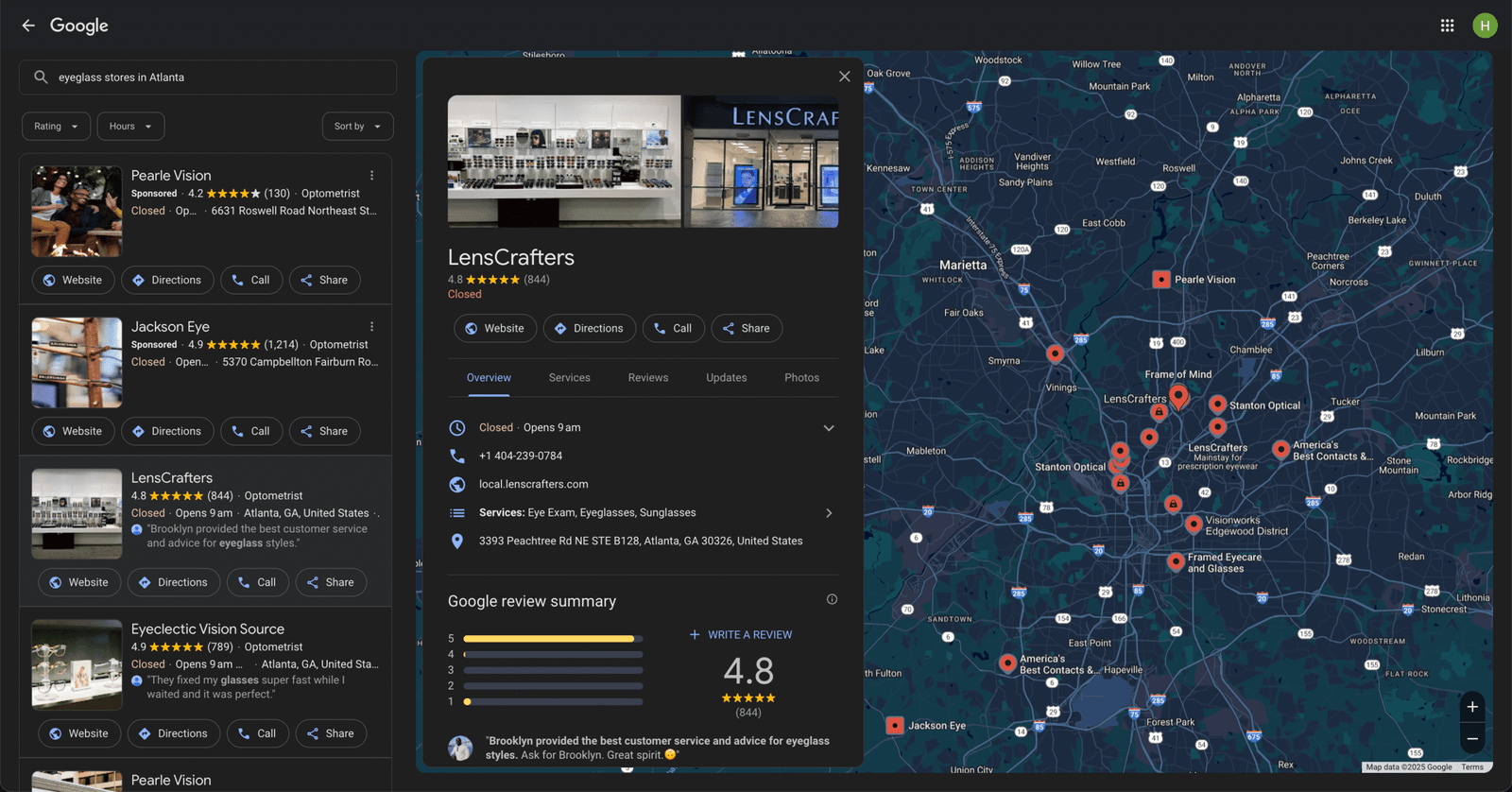Viewport: 1512px width, 792px height.
Task: Click the eyeglass stores in Atlanta search field
Action: [x=208, y=77]
